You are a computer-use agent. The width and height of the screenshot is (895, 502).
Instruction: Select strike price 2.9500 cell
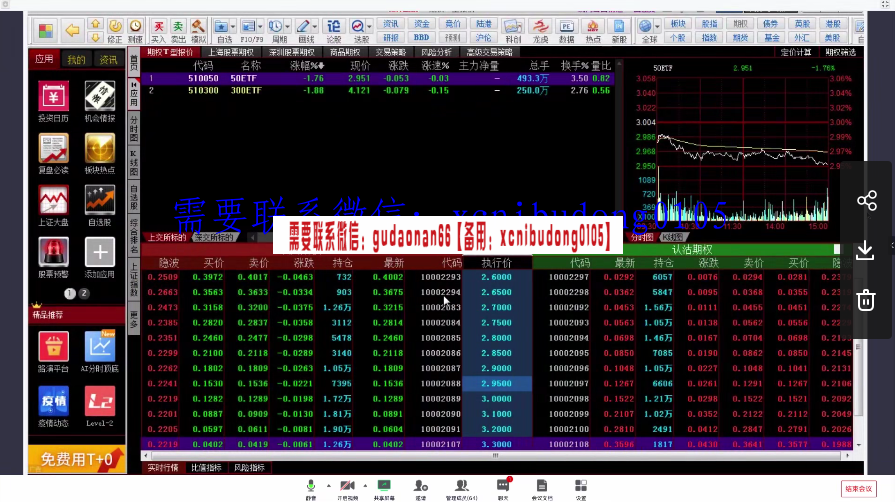497,383
